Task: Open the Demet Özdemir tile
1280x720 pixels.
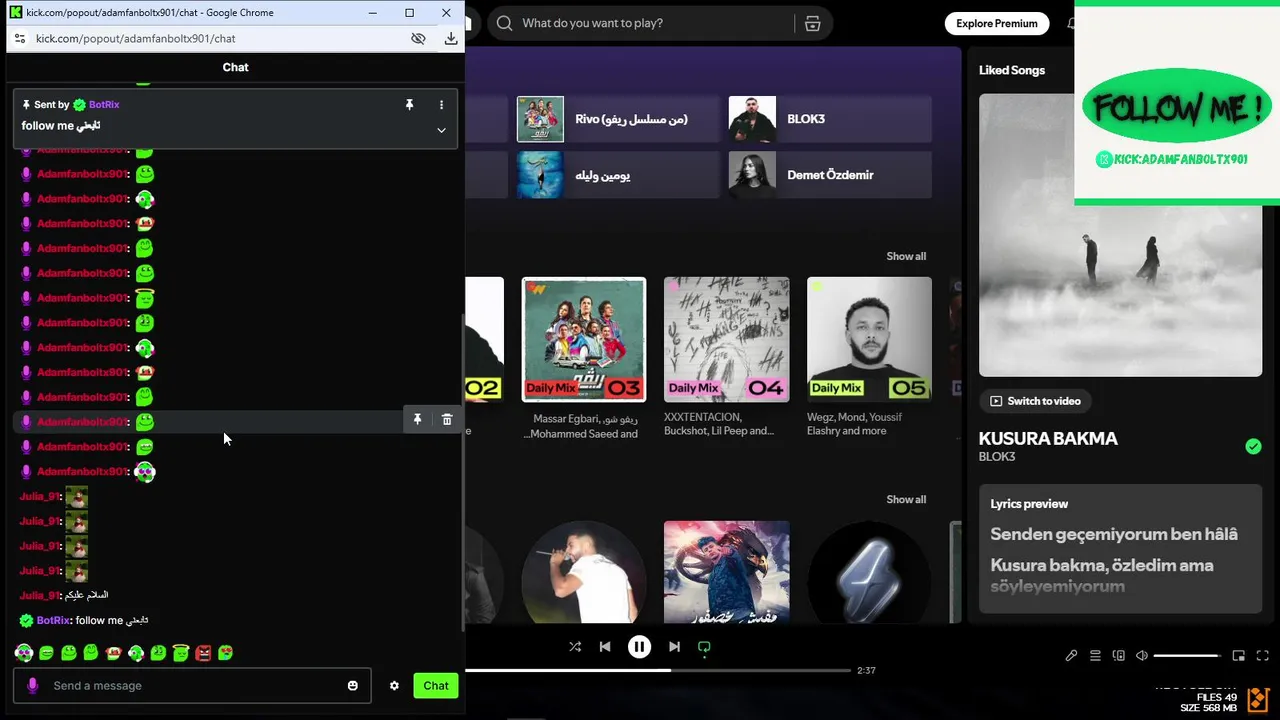Action: pyautogui.click(x=830, y=175)
